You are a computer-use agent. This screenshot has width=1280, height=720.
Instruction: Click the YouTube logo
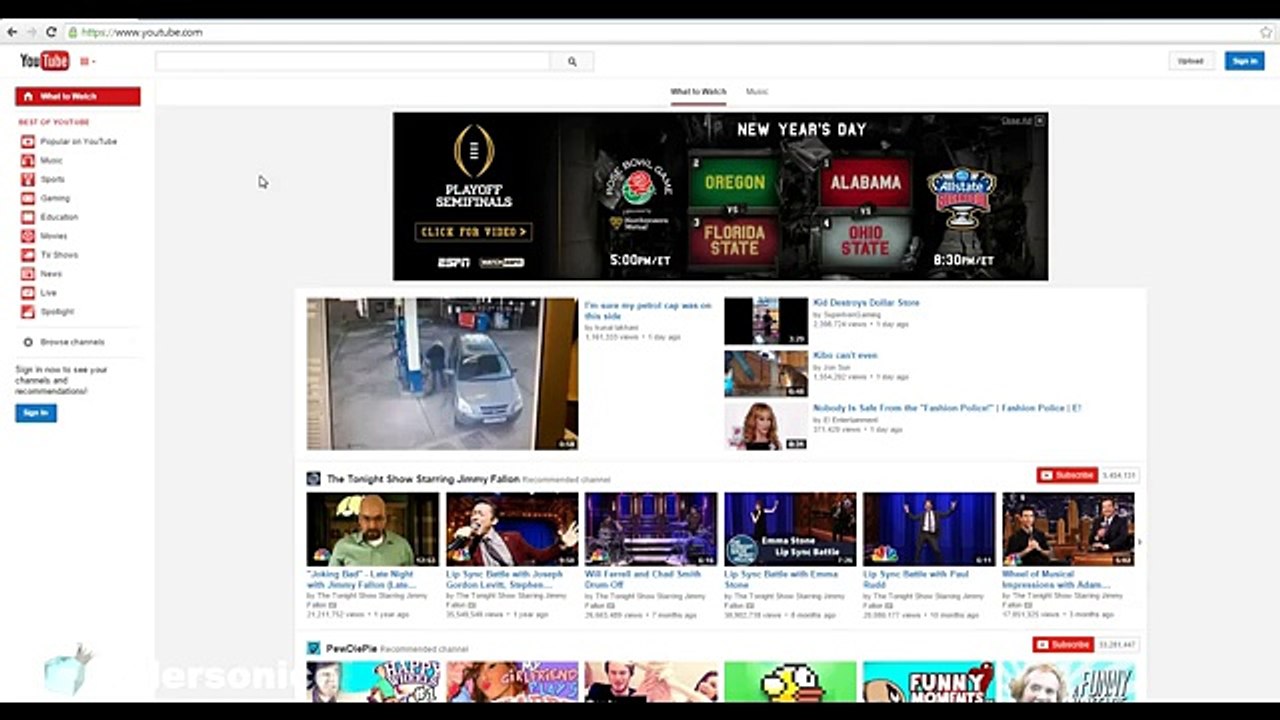[45, 61]
